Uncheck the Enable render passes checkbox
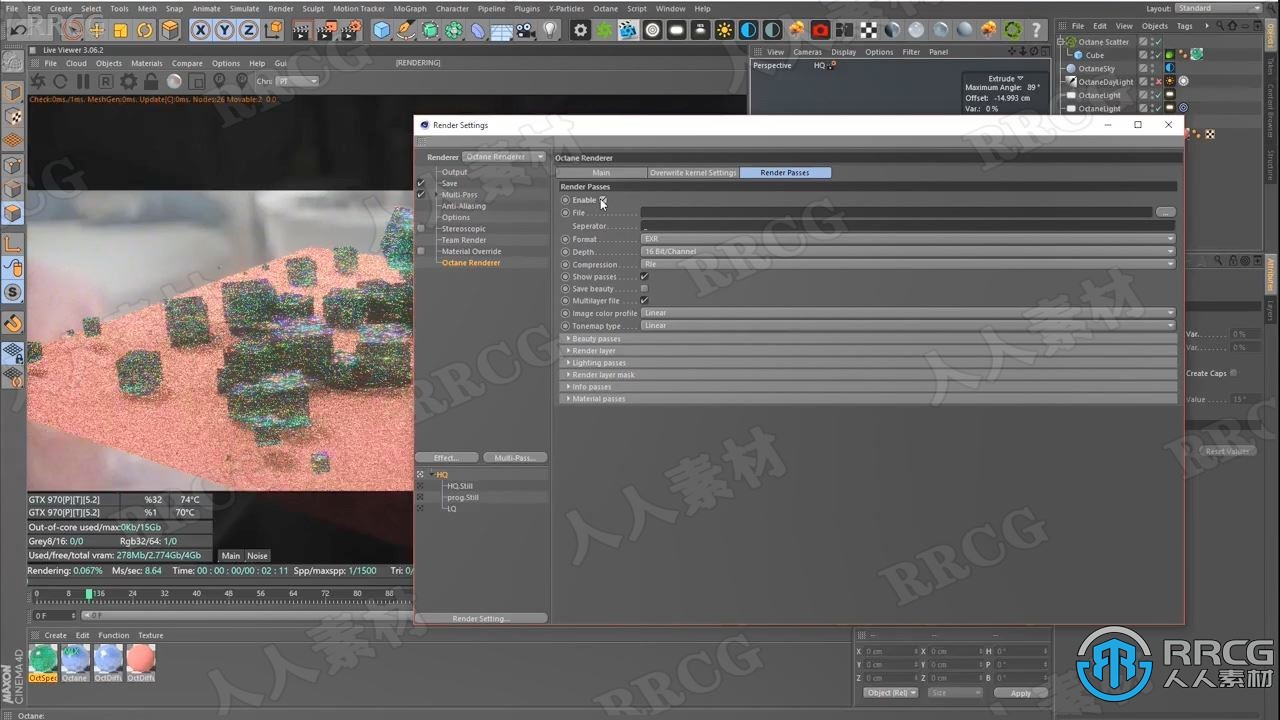 click(603, 200)
